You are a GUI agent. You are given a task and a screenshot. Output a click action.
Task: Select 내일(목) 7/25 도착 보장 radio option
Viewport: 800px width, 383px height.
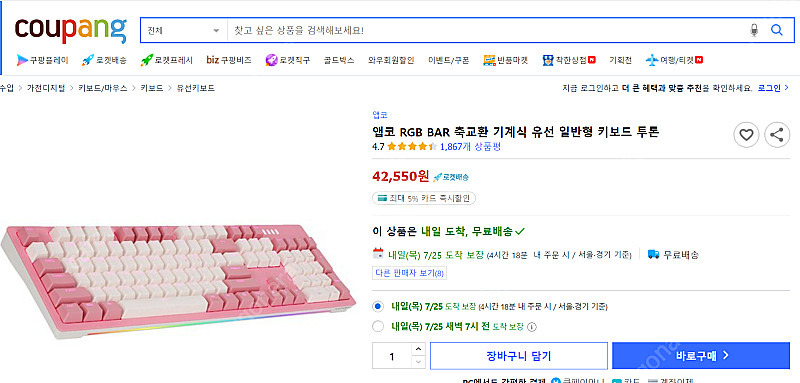(x=378, y=307)
